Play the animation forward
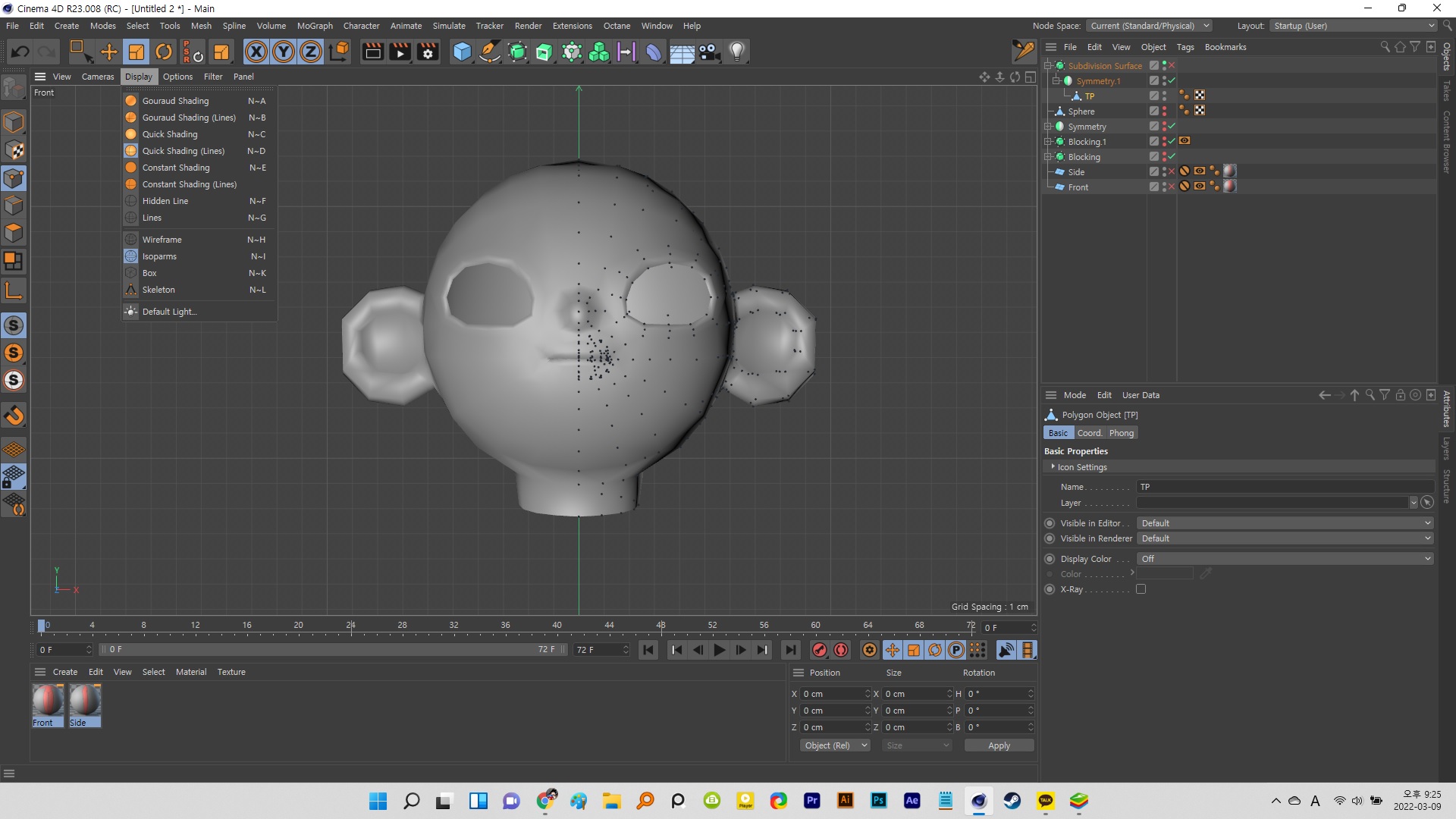 tap(719, 650)
